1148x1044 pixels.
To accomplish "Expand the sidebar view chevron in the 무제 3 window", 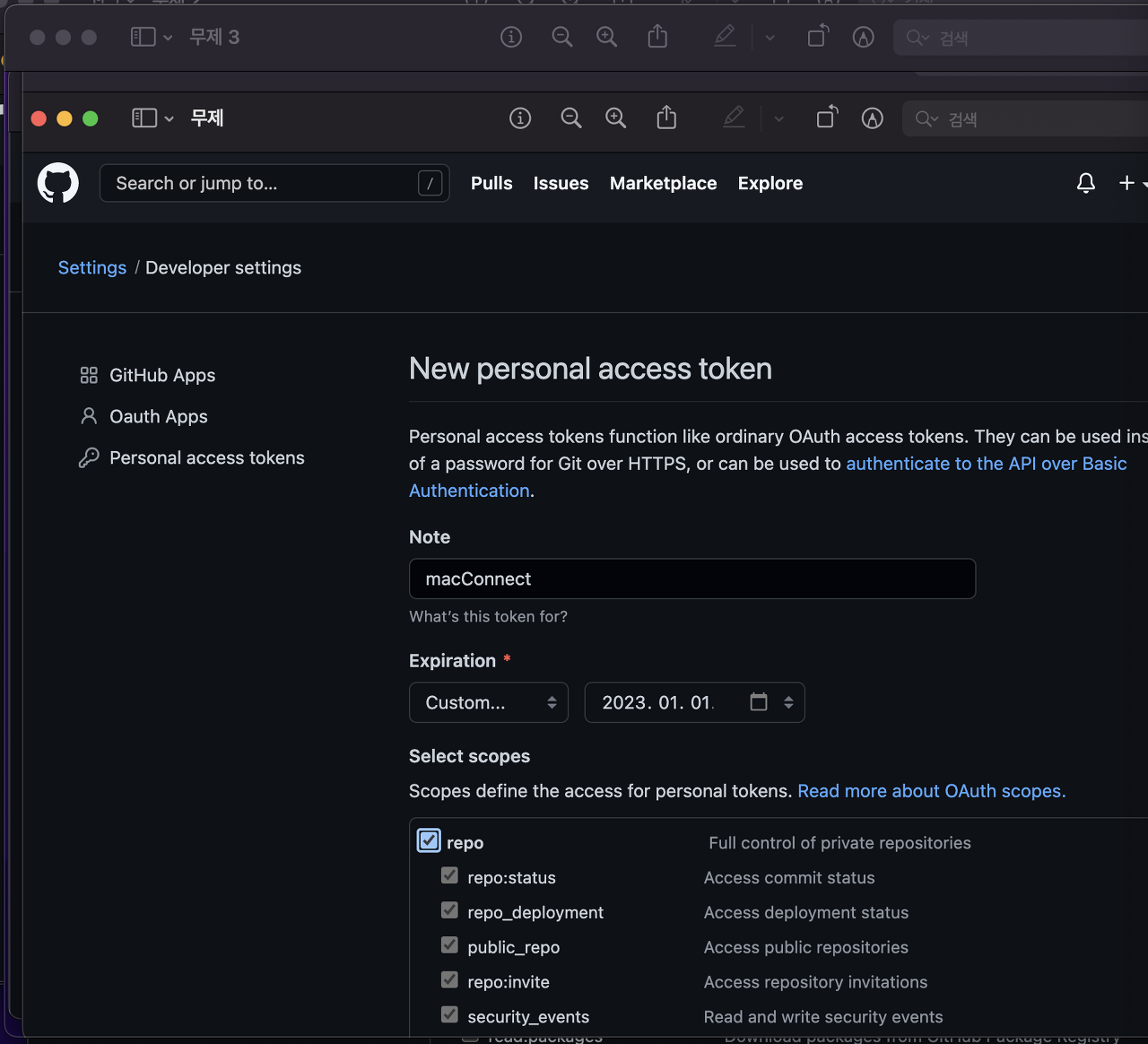I will click(168, 37).
